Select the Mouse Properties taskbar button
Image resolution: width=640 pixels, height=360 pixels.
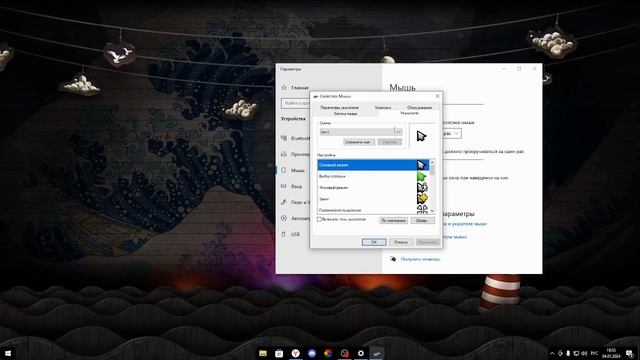pos(377,353)
